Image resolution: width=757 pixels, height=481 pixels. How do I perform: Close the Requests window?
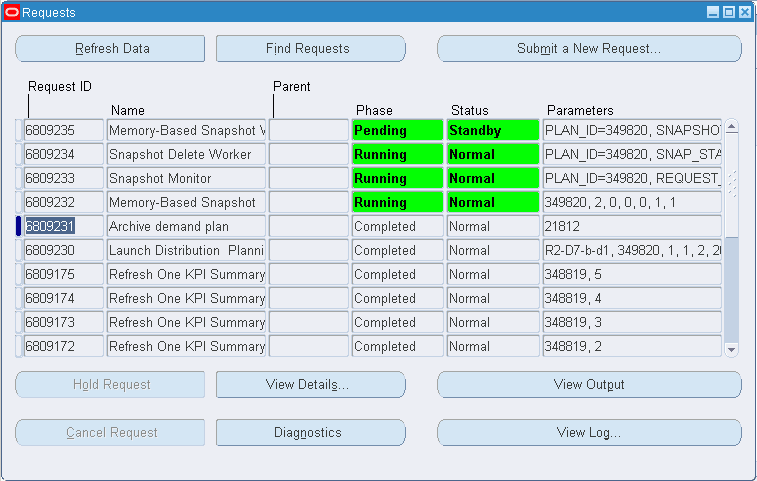(745, 12)
